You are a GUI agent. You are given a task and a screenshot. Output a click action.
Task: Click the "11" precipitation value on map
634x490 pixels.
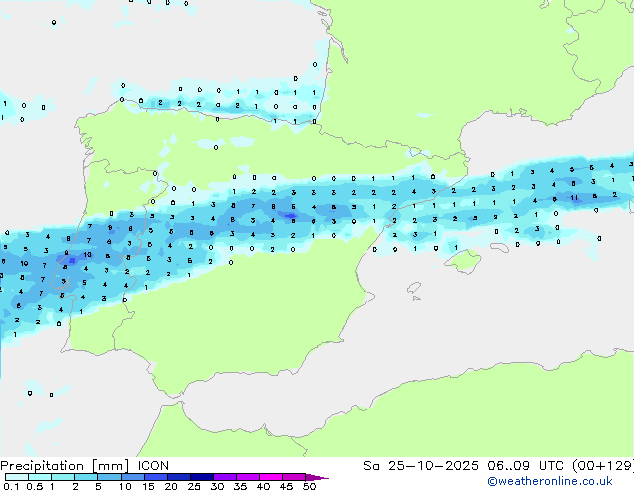[574, 198]
